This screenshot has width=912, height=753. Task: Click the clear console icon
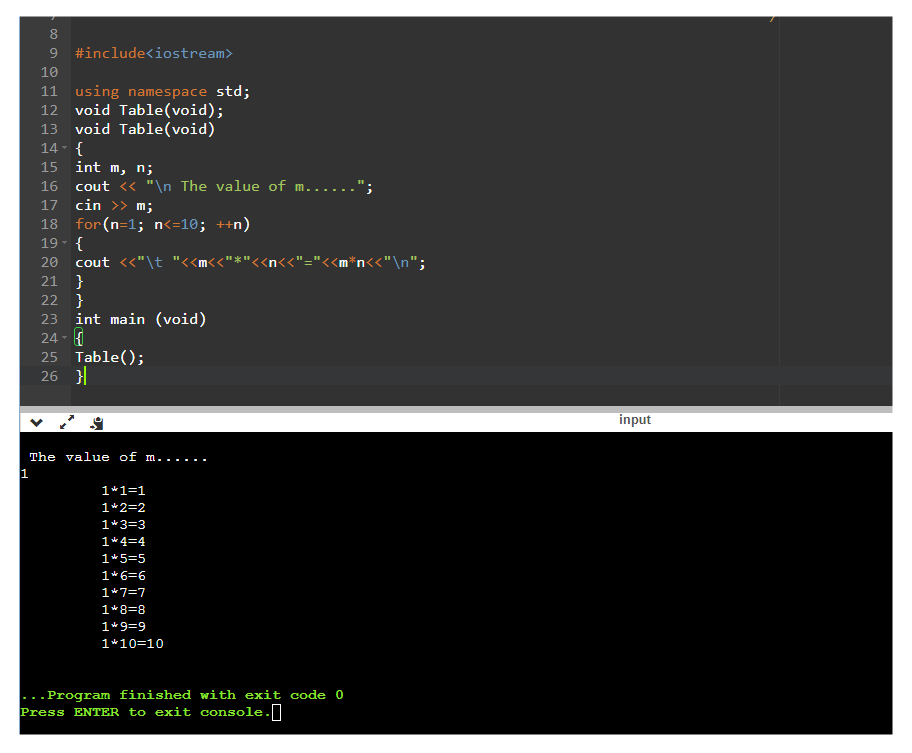[97, 423]
